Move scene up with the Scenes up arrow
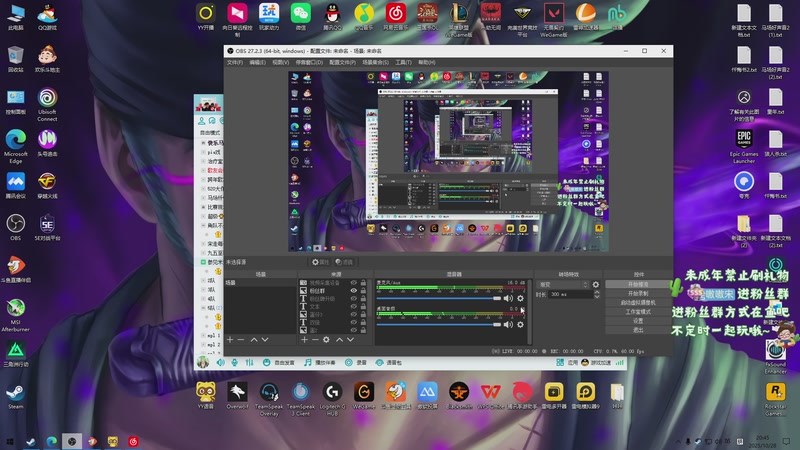This screenshot has height=450, width=800. pos(254,340)
